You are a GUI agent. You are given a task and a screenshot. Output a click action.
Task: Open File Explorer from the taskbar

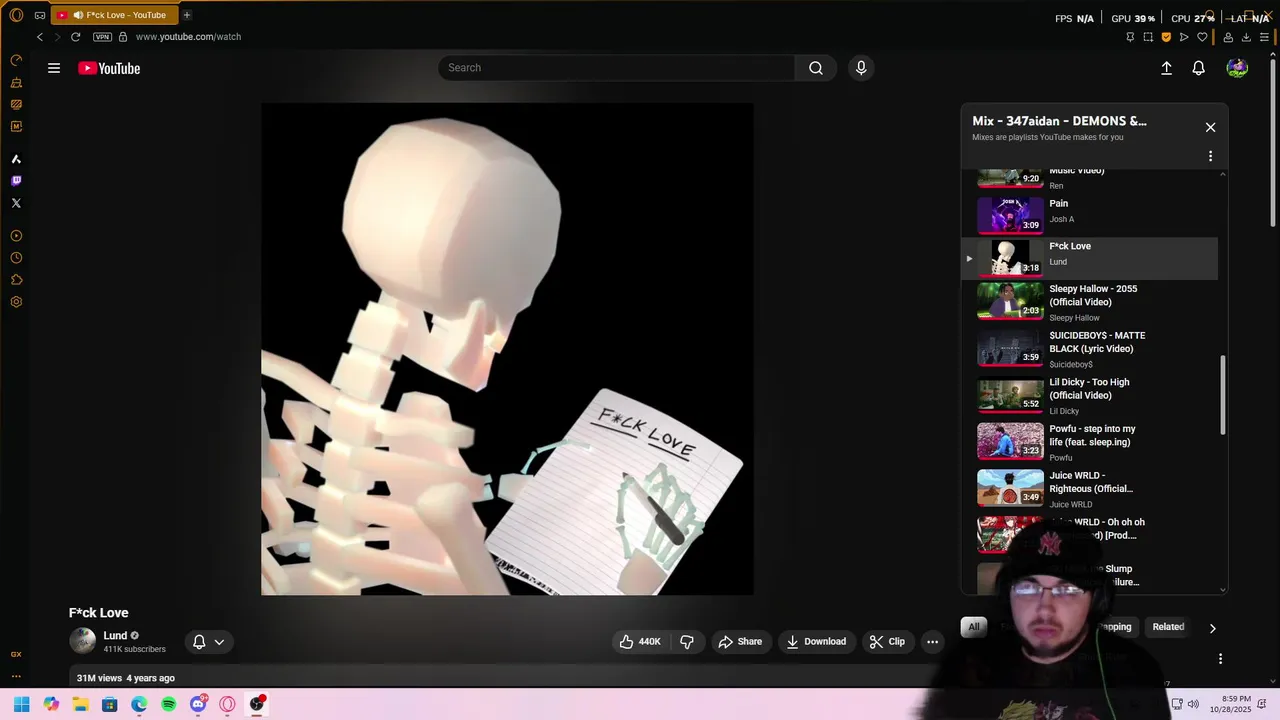tap(81, 704)
